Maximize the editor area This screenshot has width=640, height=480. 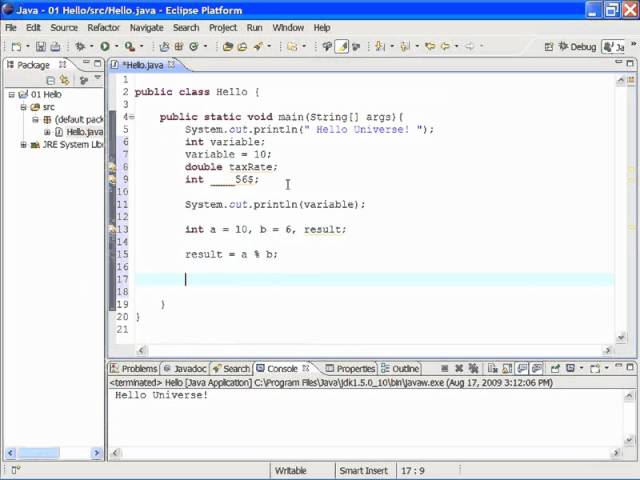coord(630,63)
